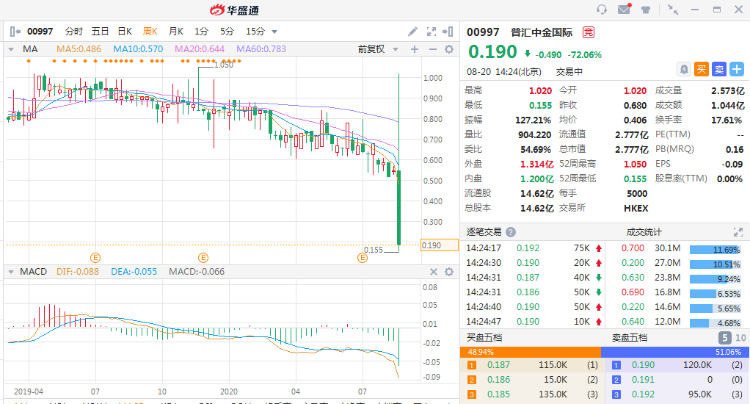This screenshot has width=750, height=404.
Task: Open MA indicator settings gear
Action: [449, 49]
